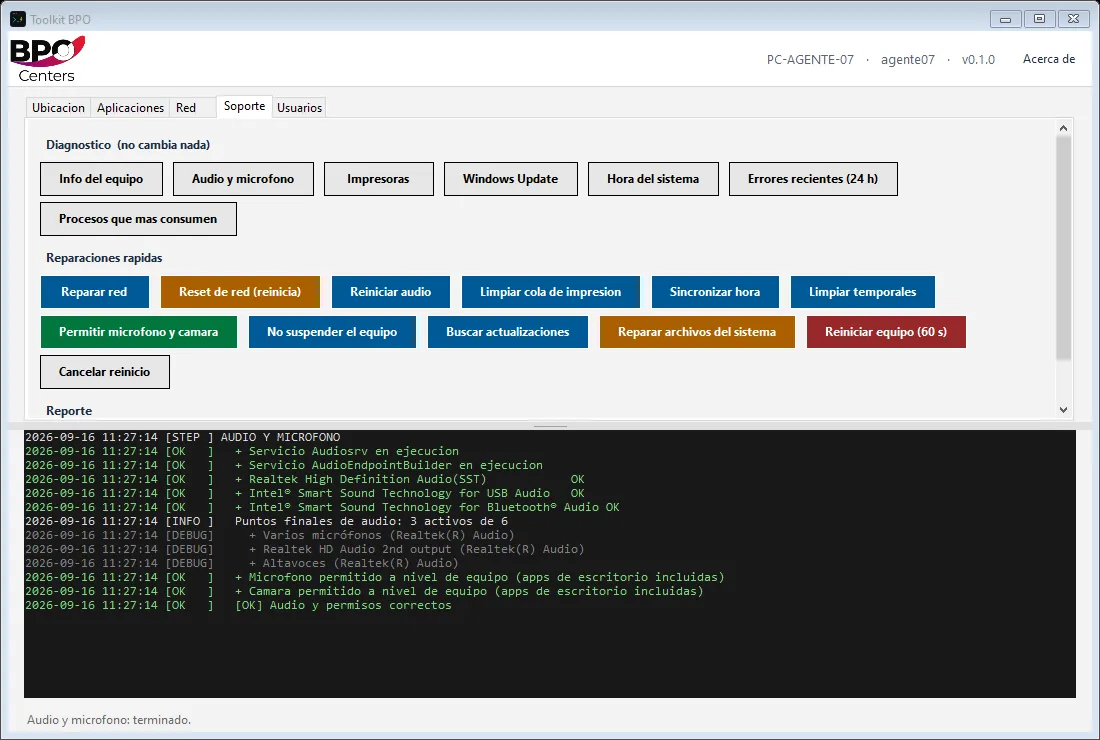The image size is (1100, 740).
Task: Click the Limpiar temporales button
Action: click(x=863, y=292)
